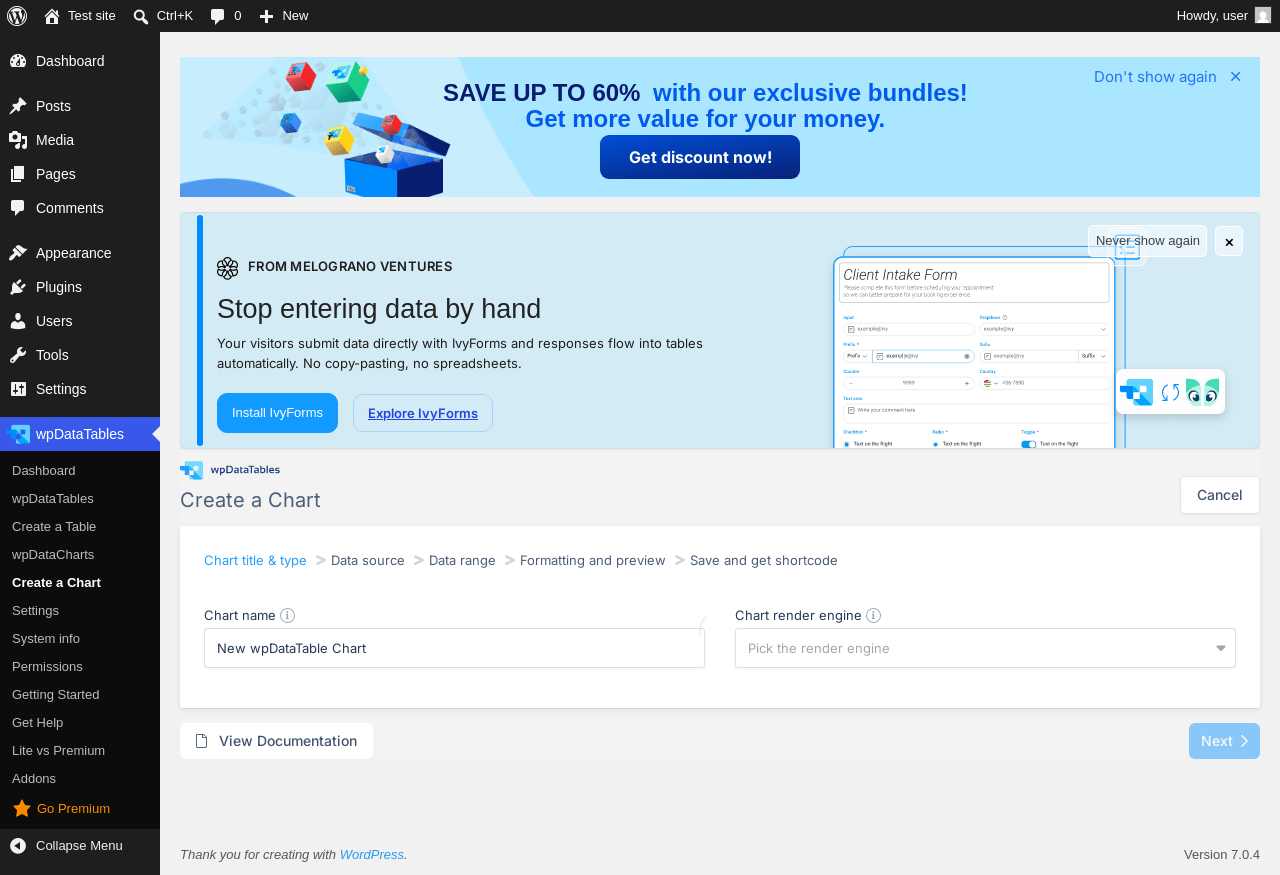This screenshot has width=1280, height=875.
Task: Open Lite vs Premium in the submenu
Action: [58, 750]
